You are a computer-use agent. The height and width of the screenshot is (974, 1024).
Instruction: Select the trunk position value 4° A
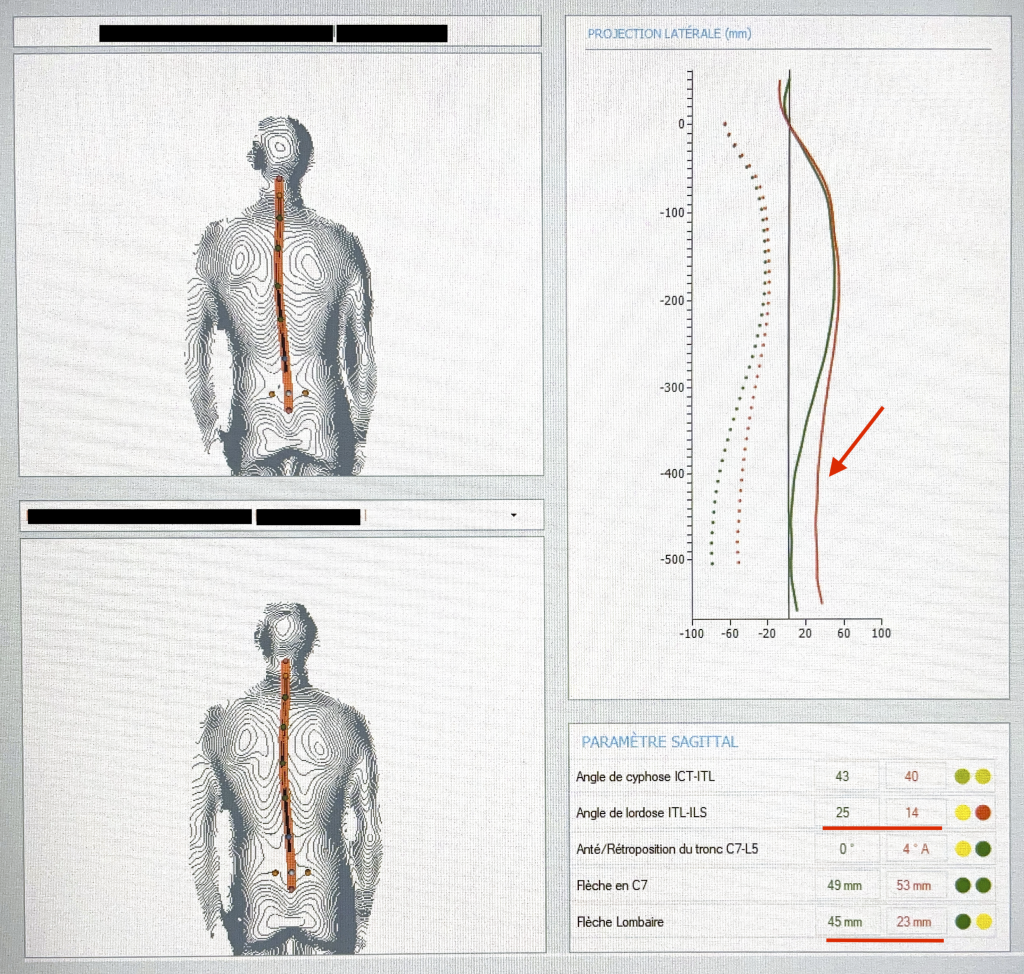[x=912, y=850]
